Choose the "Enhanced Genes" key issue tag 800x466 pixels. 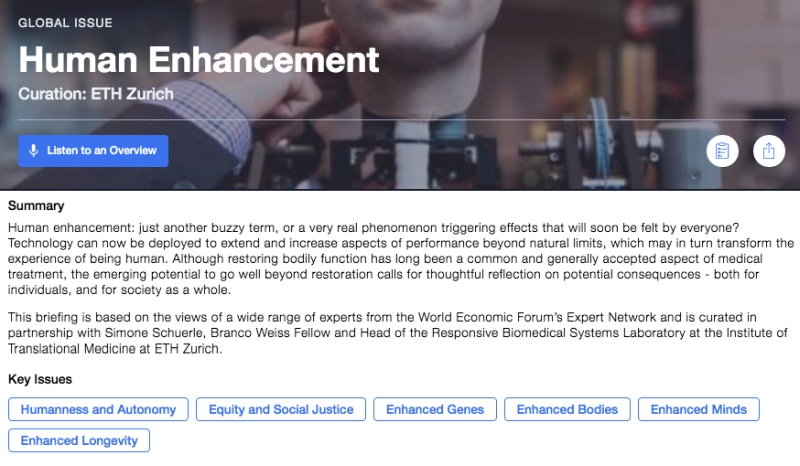pos(435,409)
